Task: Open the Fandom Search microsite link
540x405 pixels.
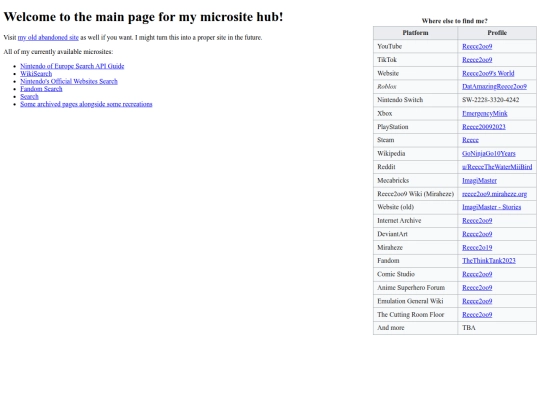Action: pos(41,89)
